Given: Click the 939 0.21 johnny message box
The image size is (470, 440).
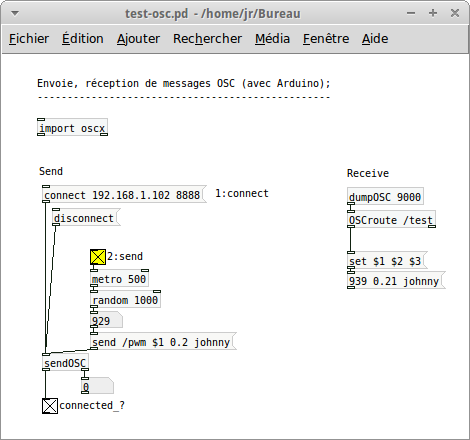Looking at the screenshot, I should [396, 281].
